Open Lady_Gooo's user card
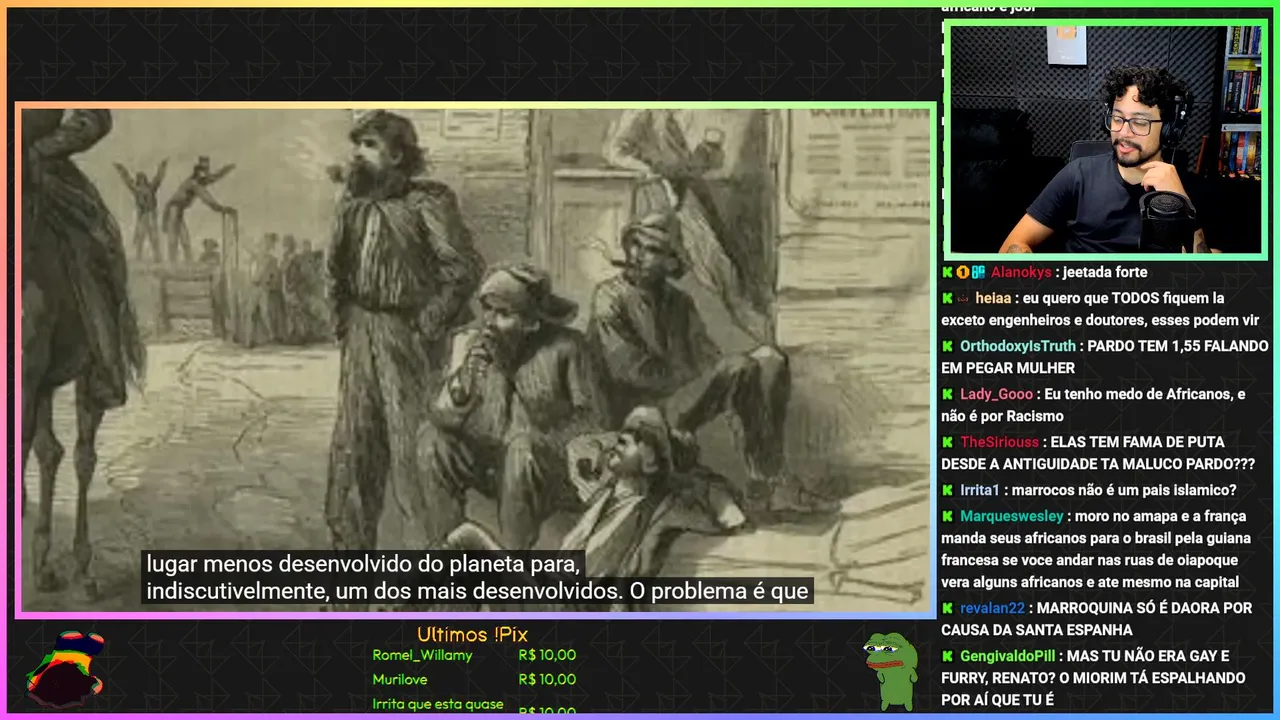 (x=996, y=394)
